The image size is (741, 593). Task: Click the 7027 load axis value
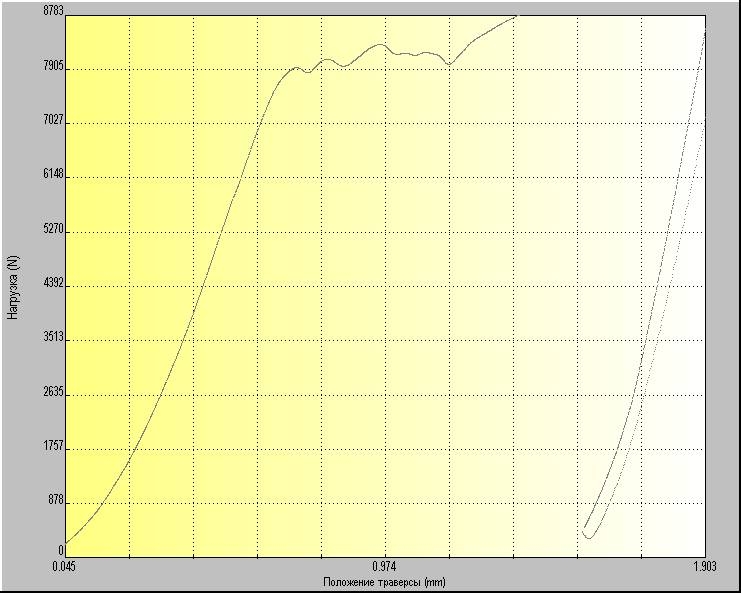point(53,121)
